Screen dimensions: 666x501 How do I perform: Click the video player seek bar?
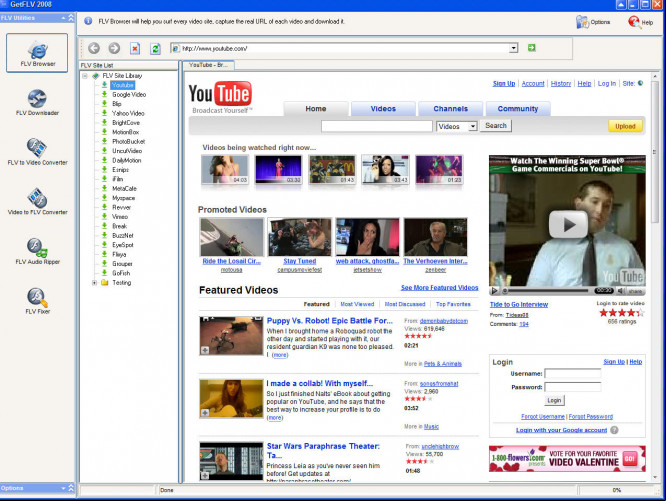pyautogui.click(x=547, y=291)
